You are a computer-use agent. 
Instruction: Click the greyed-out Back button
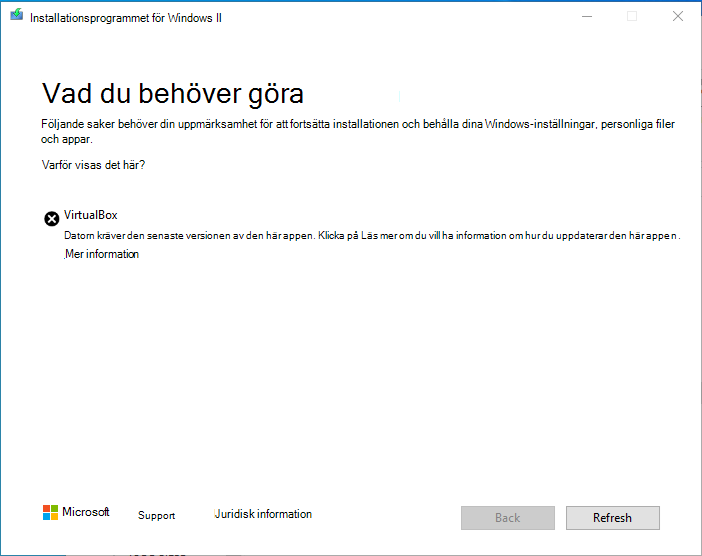[508, 518]
